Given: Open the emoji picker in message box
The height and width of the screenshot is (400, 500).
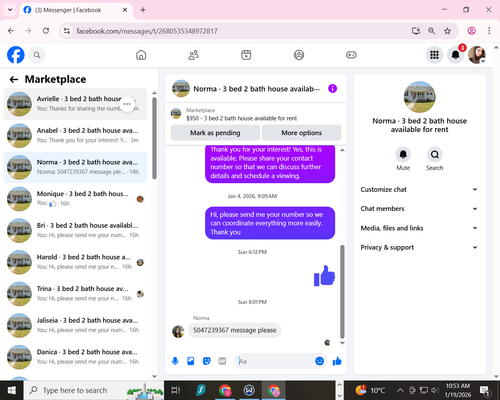Looking at the screenshot, I should pyautogui.click(x=319, y=361).
